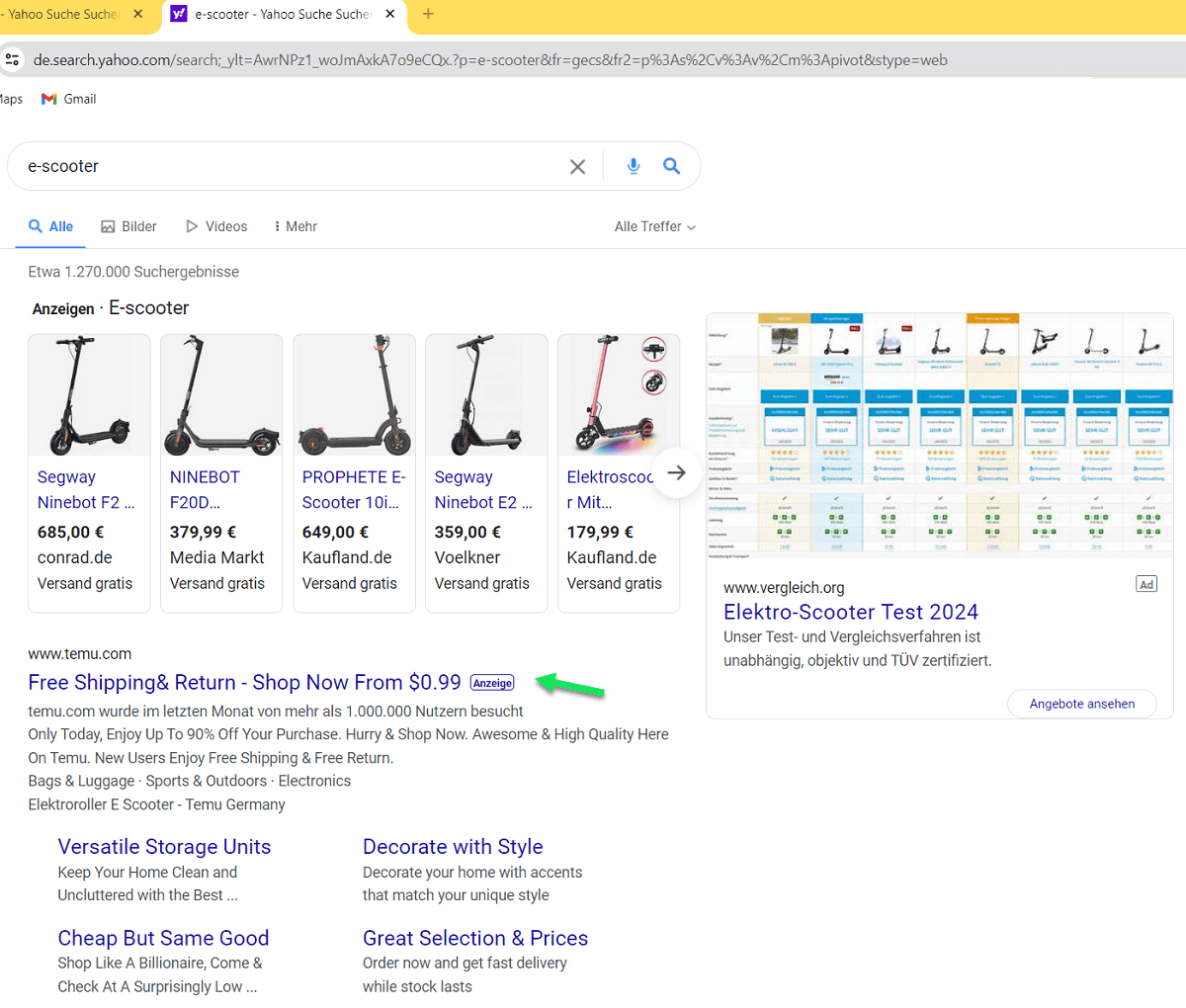This screenshot has height=1008, width=1186.
Task: Close the first Yahoo Suche tab
Action: pyautogui.click(x=137, y=14)
